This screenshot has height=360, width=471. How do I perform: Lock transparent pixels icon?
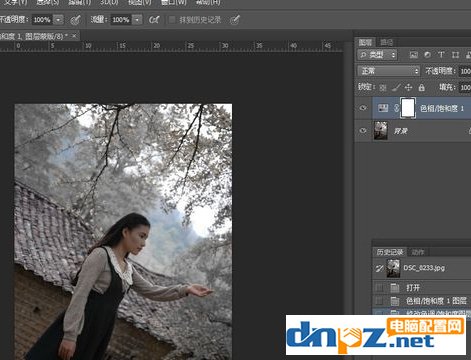383,88
